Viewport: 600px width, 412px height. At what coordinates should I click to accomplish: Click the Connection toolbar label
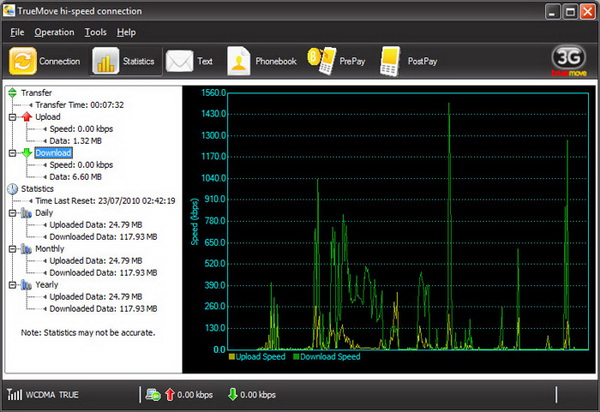pos(60,61)
